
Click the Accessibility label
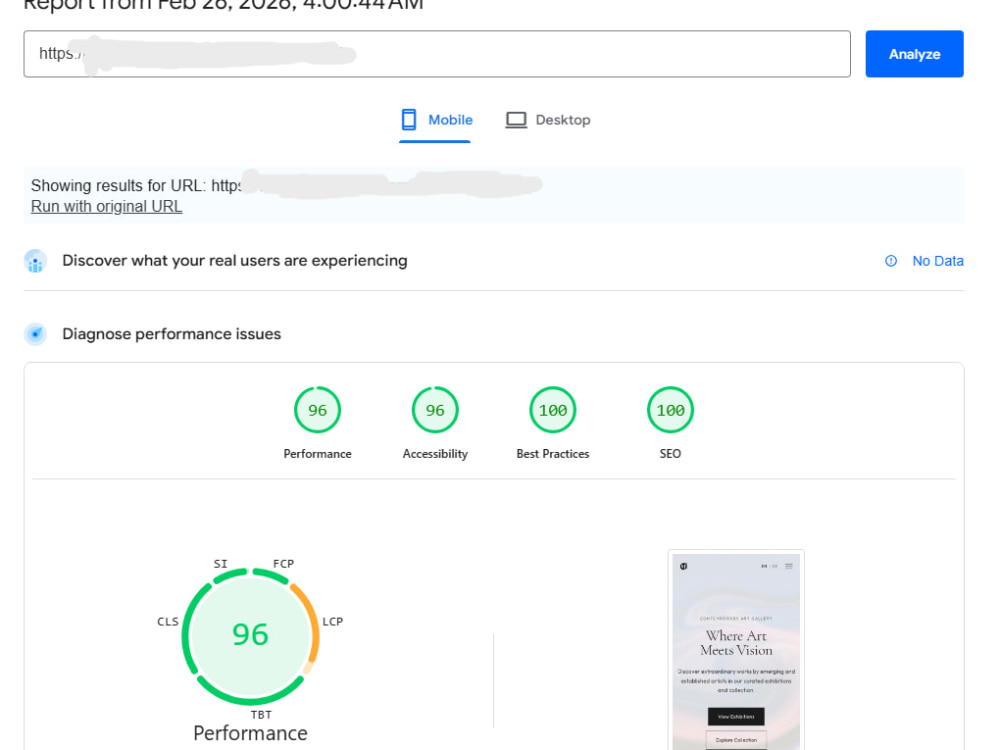[x=435, y=454]
